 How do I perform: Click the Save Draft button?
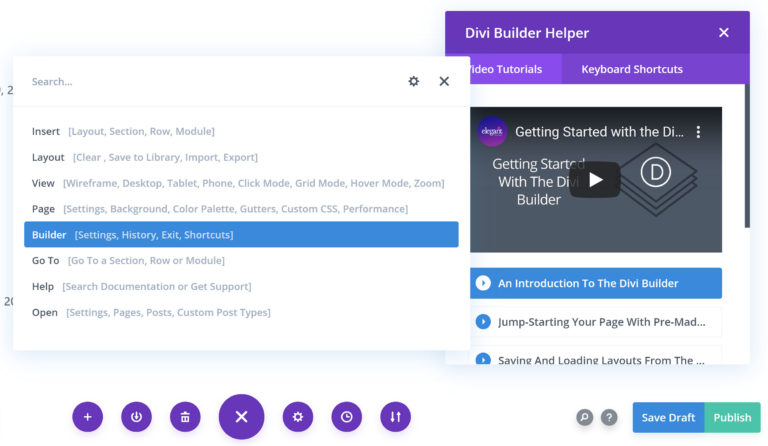[x=668, y=418]
